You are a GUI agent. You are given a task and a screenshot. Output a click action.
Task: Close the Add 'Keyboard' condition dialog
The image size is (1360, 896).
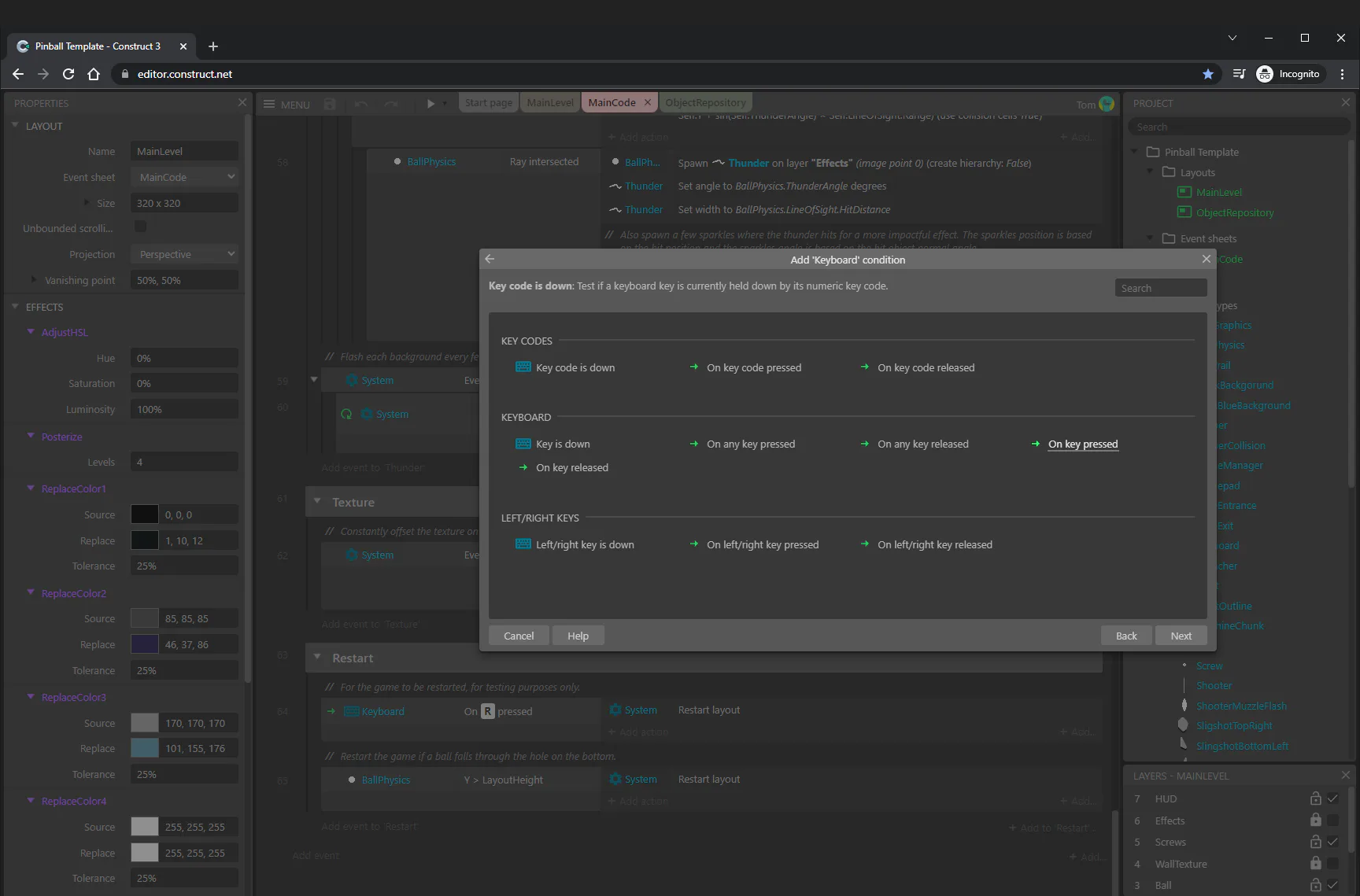[x=1206, y=259]
